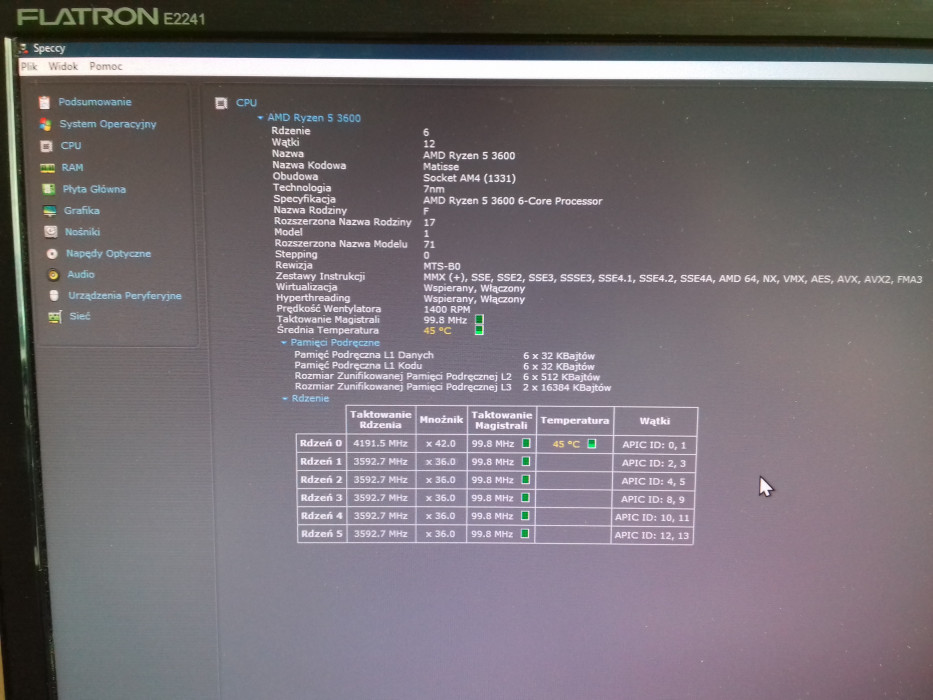The height and width of the screenshot is (700, 933).
Task: Click green bus-speed icon in Rdzeń 1 row
Action: (x=526, y=461)
